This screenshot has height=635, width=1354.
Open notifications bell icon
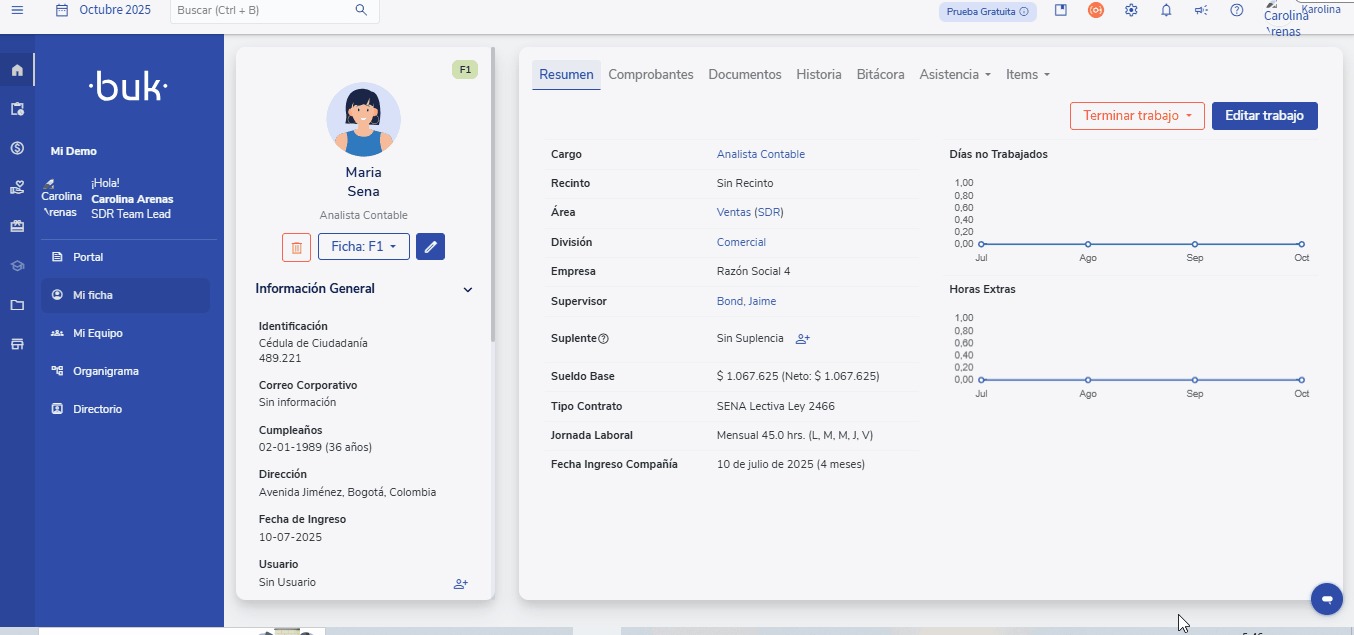tap(1166, 10)
